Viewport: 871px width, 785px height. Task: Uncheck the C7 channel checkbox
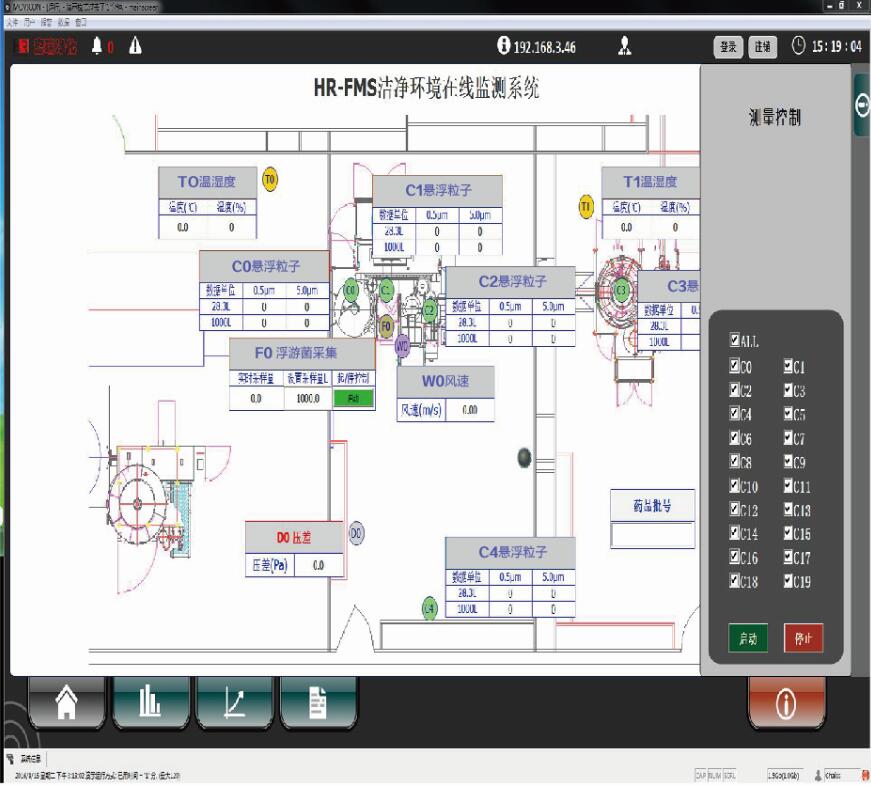(789, 438)
